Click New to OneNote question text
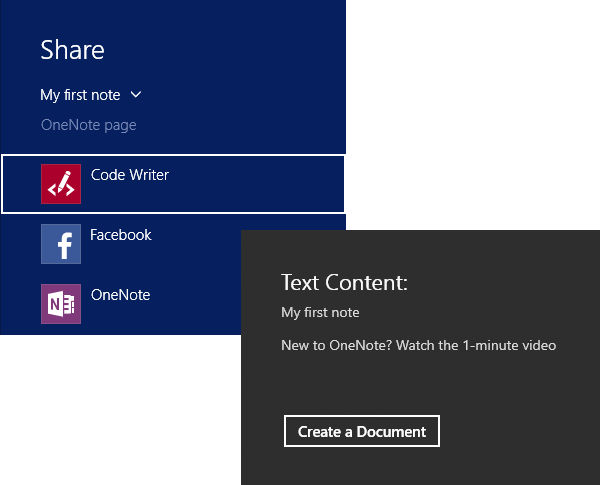The height and width of the screenshot is (485, 600). click(x=337, y=345)
